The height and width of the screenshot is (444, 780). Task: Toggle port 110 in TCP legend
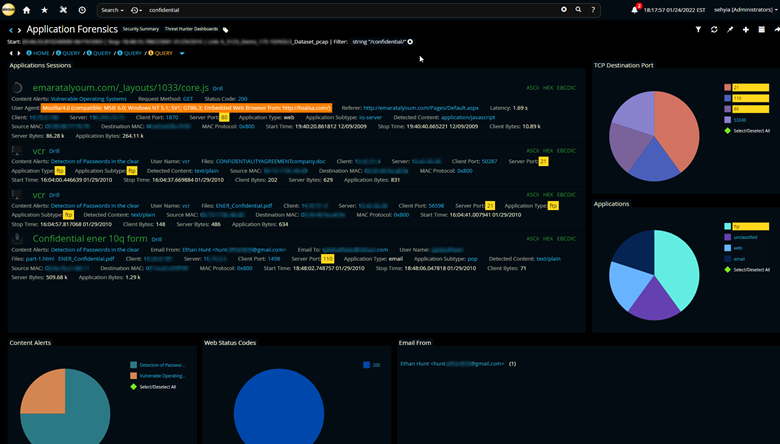pos(746,98)
